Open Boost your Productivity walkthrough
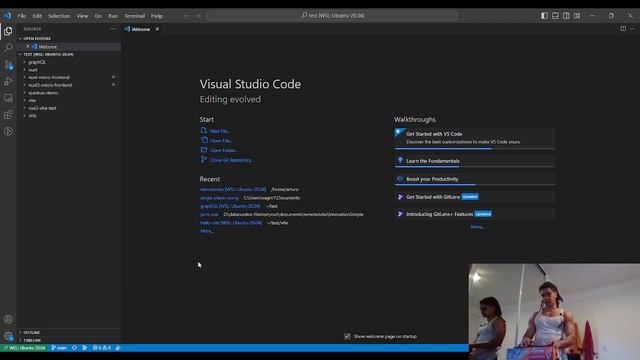Screen dimensions: 640x360 tap(475, 179)
